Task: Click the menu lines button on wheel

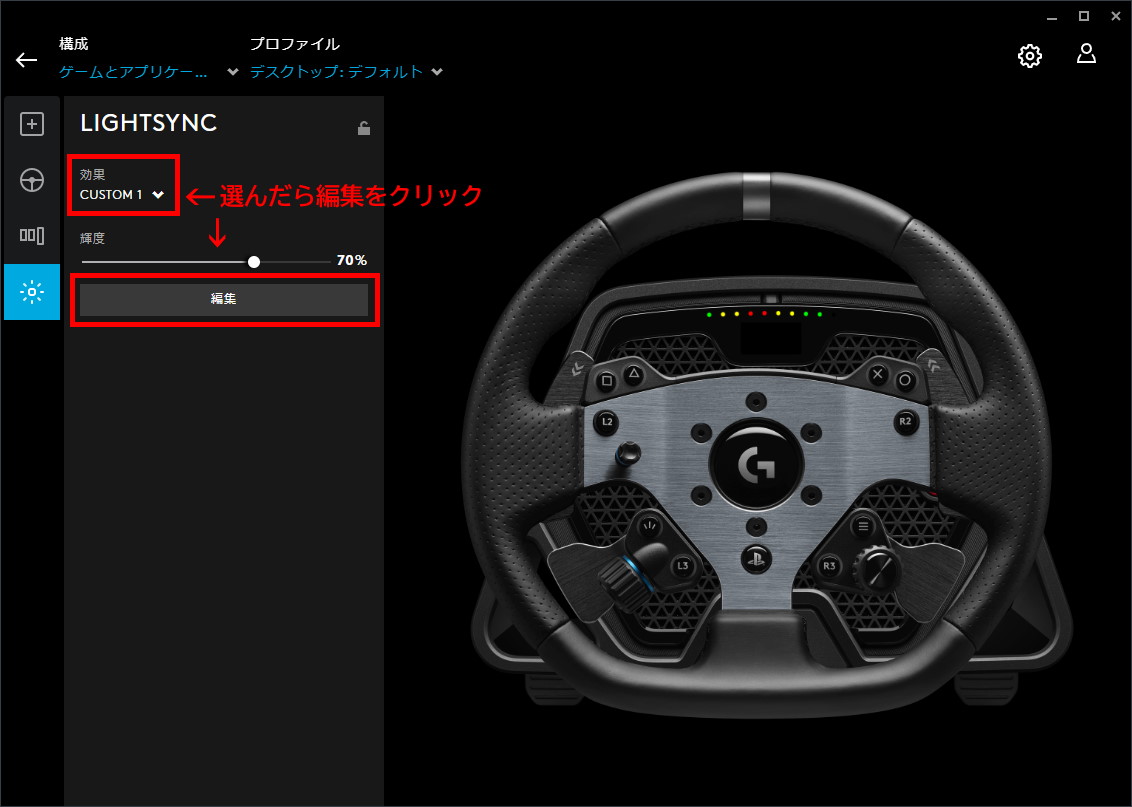Action: [x=862, y=526]
